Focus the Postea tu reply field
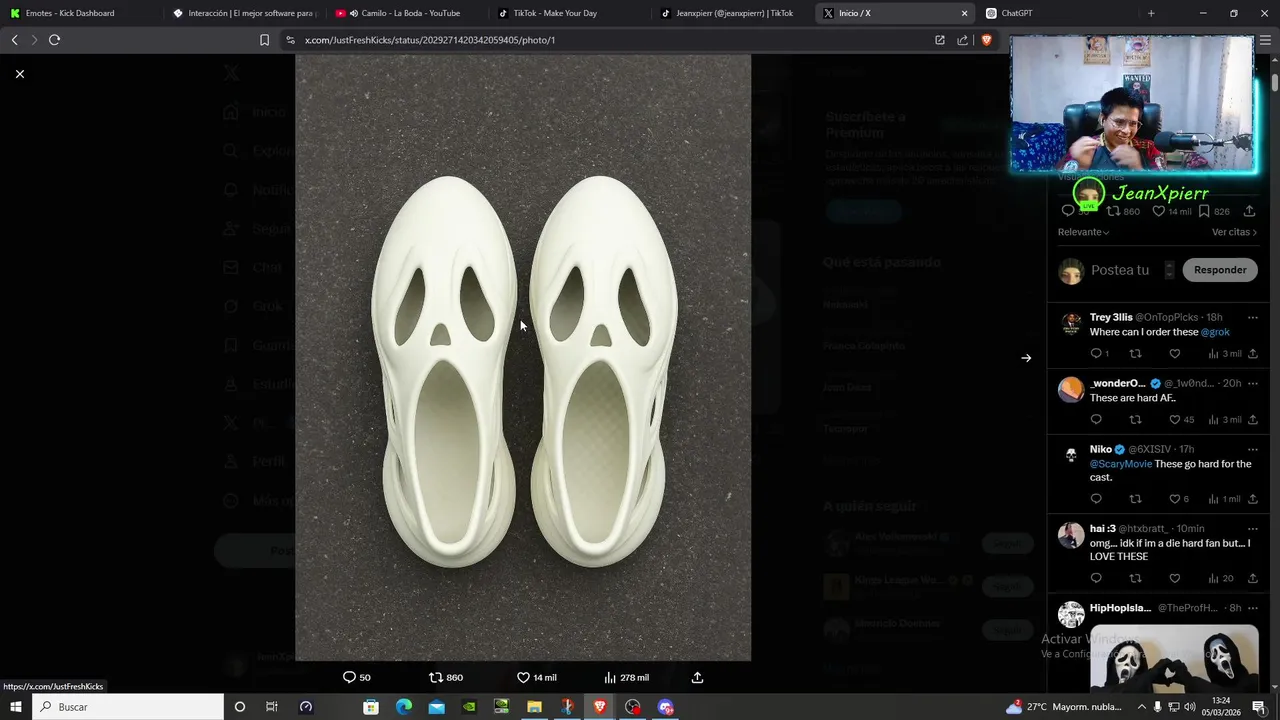Screen dimensions: 1280x720 [1120, 270]
